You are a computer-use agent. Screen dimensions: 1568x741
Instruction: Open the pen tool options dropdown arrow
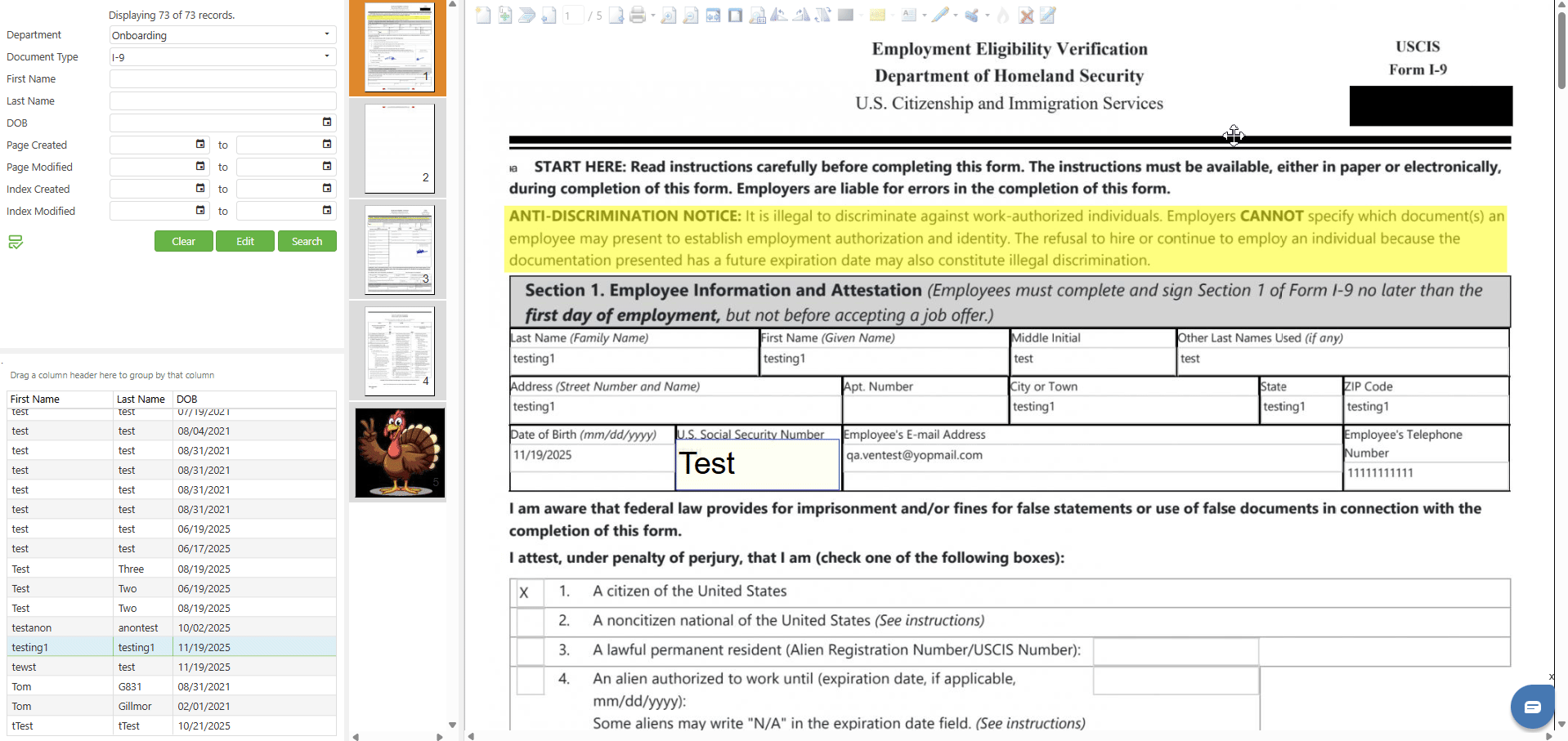coord(956,15)
